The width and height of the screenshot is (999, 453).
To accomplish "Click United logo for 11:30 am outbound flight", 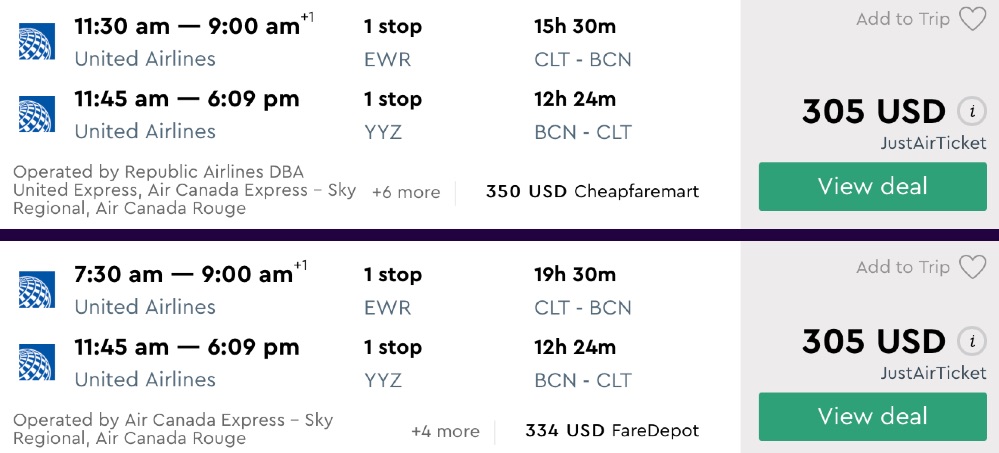I will pos(36,41).
